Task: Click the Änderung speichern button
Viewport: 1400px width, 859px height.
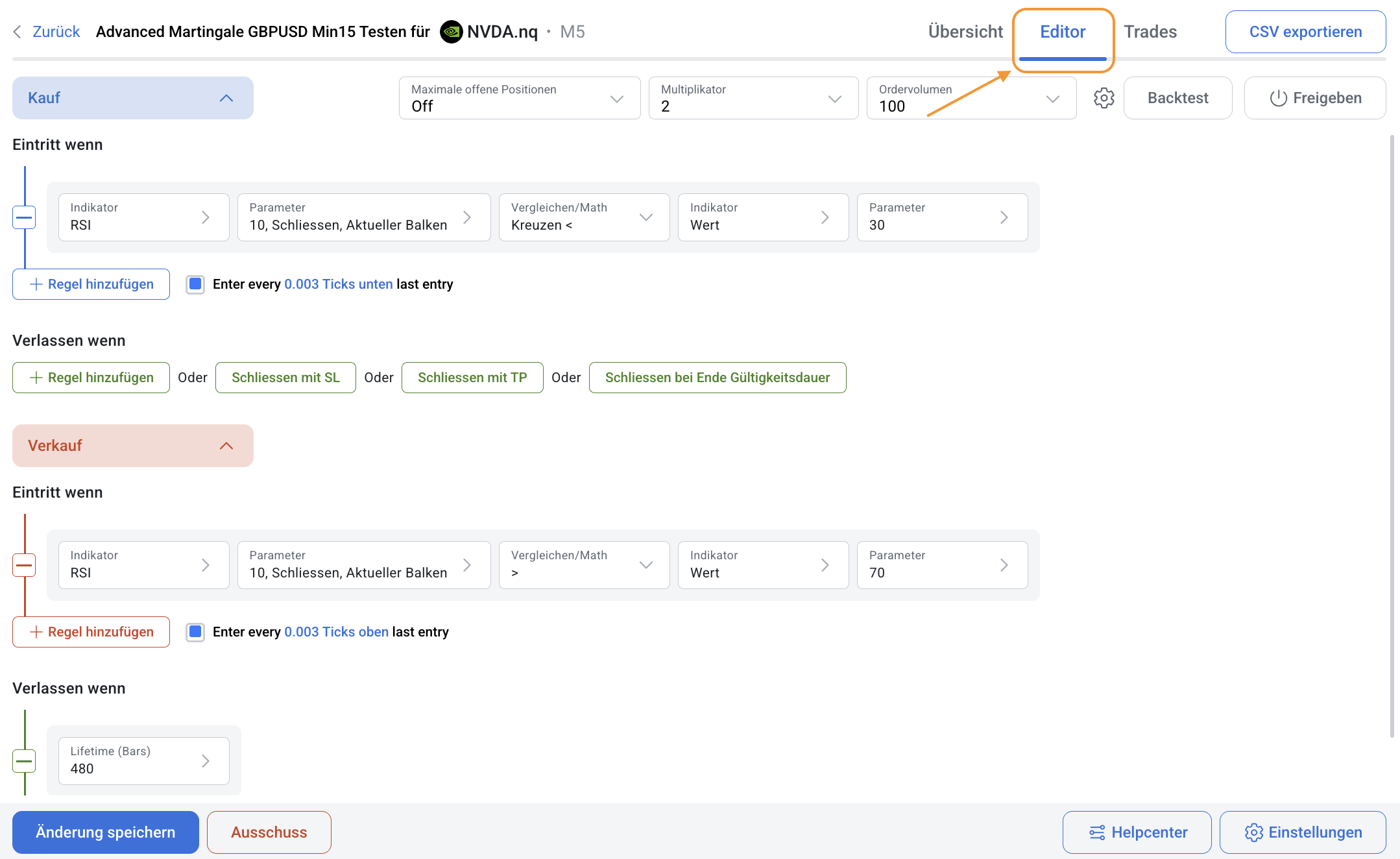Action: pyautogui.click(x=106, y=832)
